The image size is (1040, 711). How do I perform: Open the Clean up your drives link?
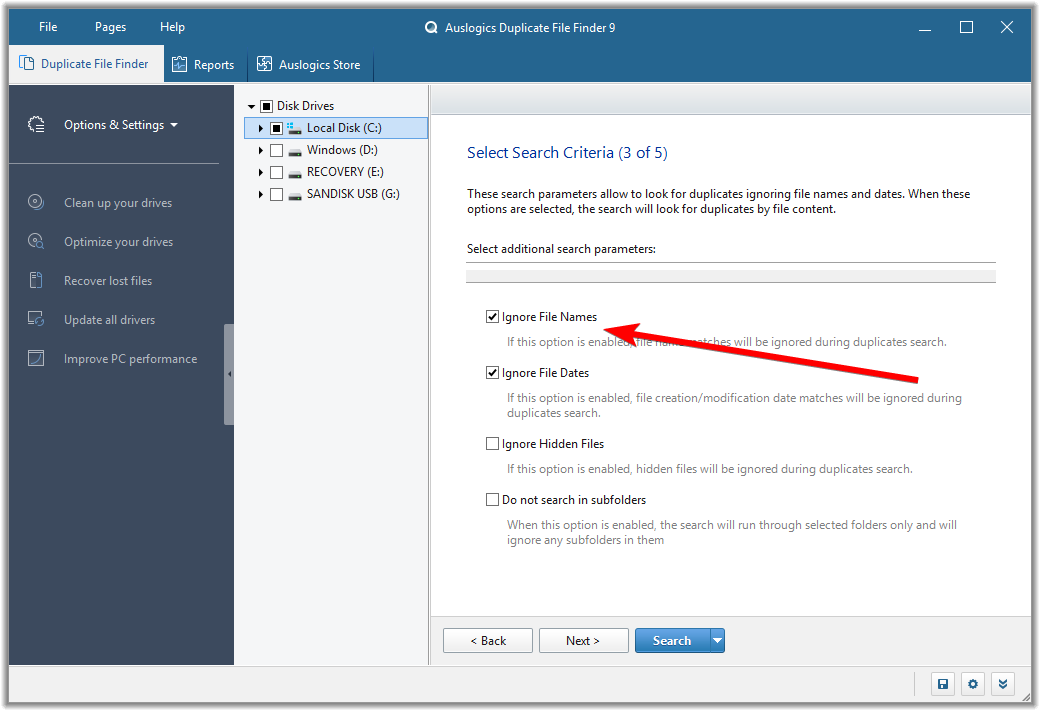pos(118,203)
